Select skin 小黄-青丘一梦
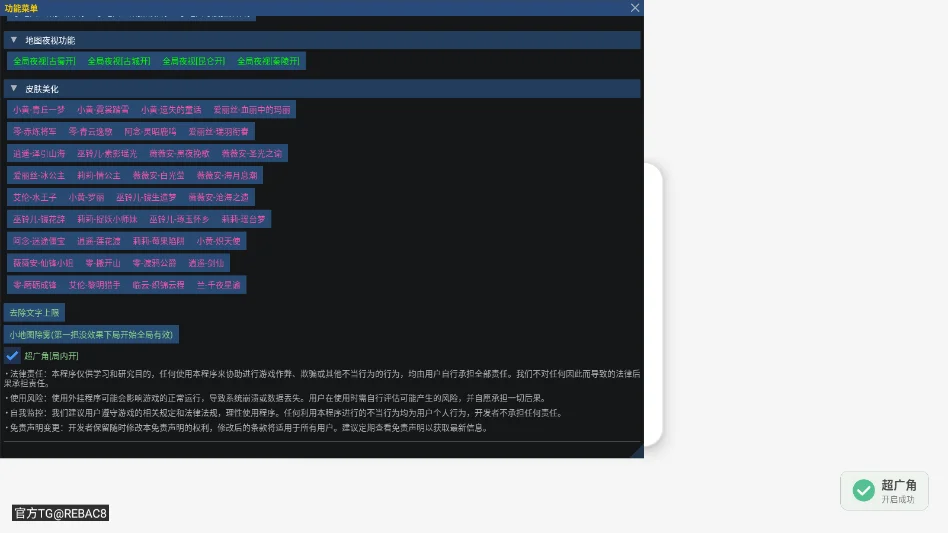The width and height of the screenshot is (948, 533). (x=39, y=110)
